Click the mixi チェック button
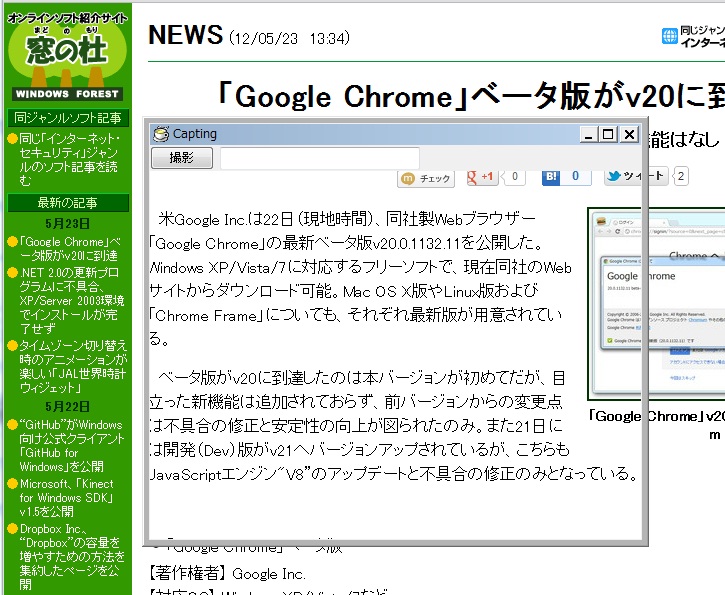This screenshot has width=725, height=595. tap(425, 178)
